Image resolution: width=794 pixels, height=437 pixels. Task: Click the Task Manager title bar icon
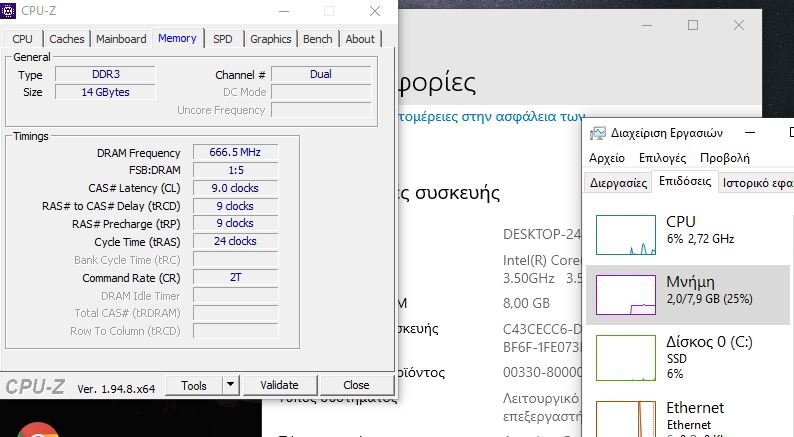pos(598,133)
